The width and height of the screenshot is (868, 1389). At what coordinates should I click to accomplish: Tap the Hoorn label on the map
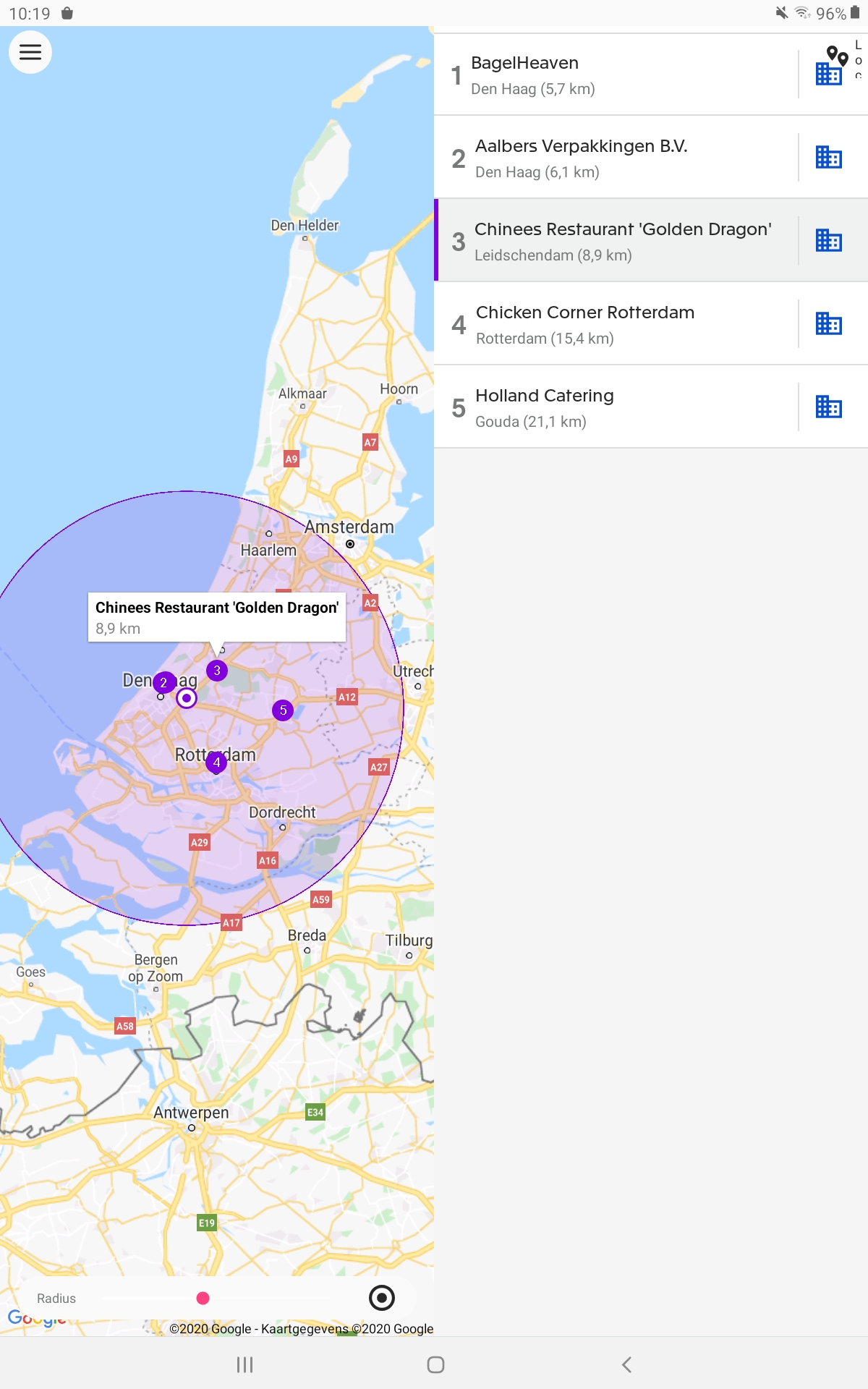coord(399,389)
